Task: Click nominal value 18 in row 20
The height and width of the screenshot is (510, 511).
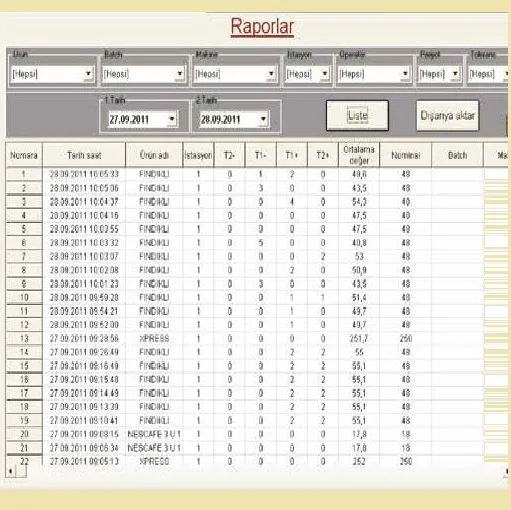Action: point(406,434)
